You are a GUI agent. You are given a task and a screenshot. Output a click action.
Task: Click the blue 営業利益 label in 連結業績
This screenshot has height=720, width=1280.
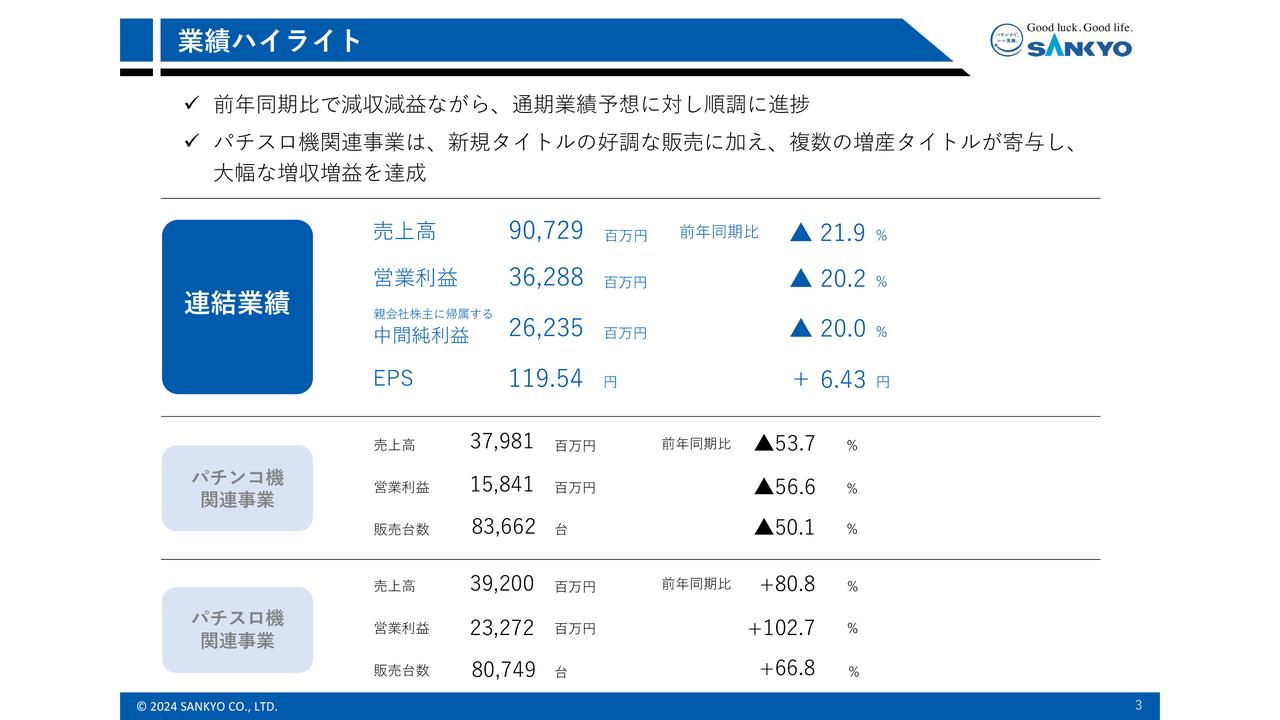[x=415, y=278]
